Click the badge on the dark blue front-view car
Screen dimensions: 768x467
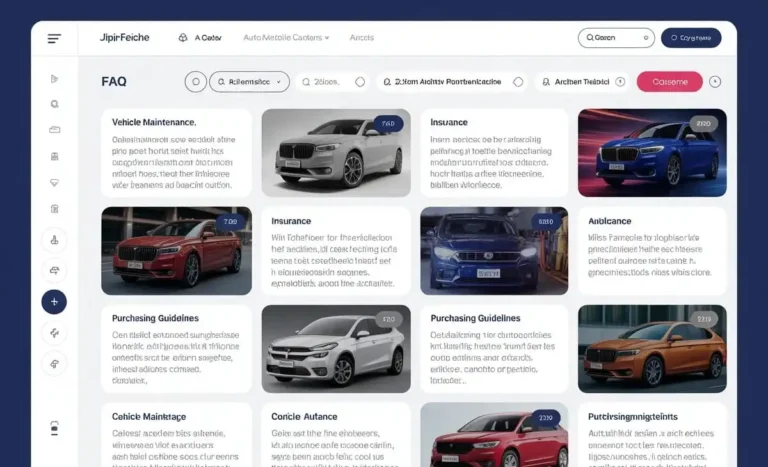point(546,222)
